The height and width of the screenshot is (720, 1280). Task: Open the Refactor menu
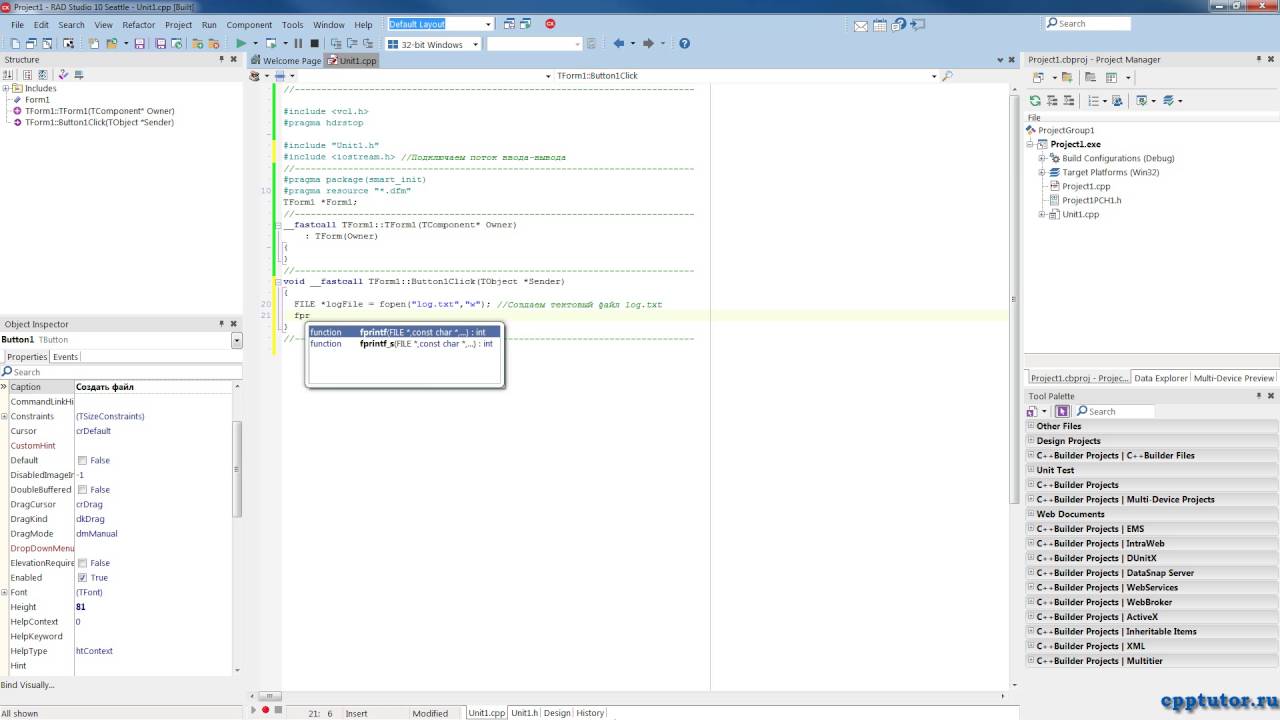[138, 25]
